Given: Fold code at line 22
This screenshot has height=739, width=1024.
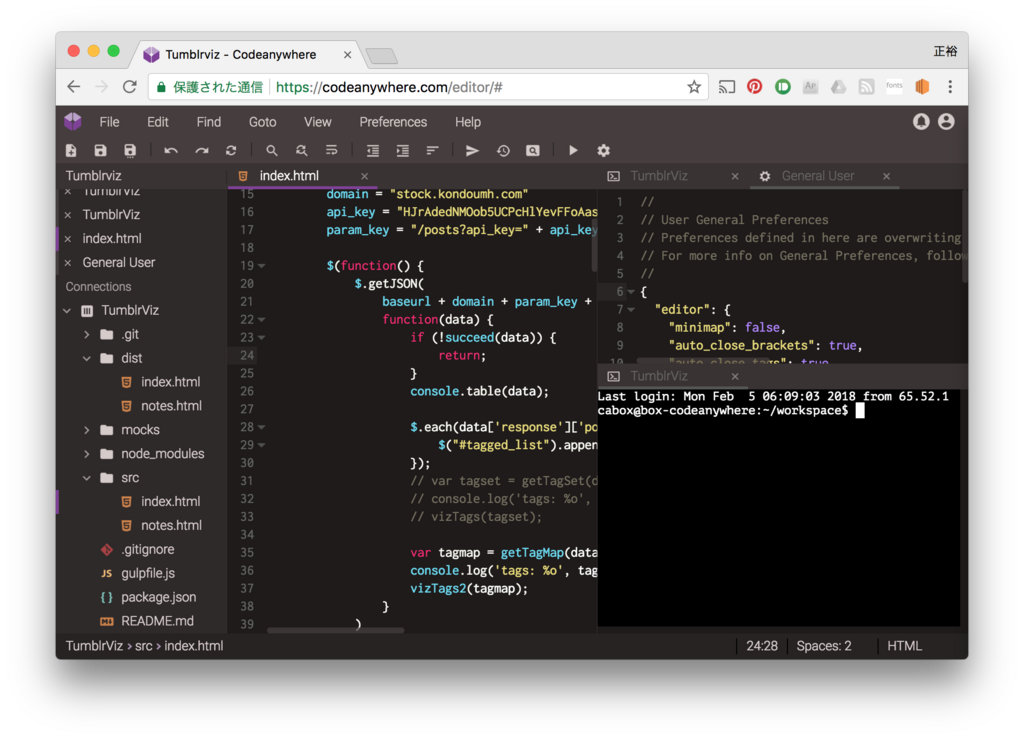Looking at the screenshot, I should (261, 320).
